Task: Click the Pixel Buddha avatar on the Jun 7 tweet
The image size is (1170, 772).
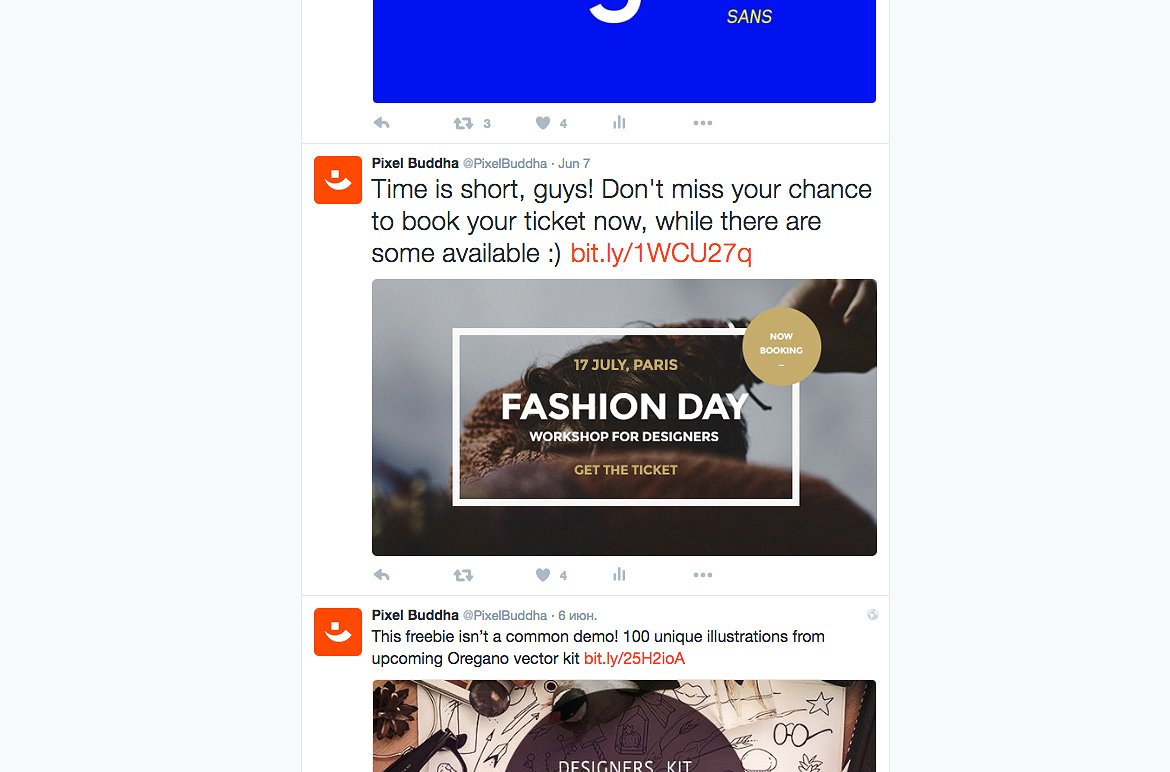Action: (338, 180)
